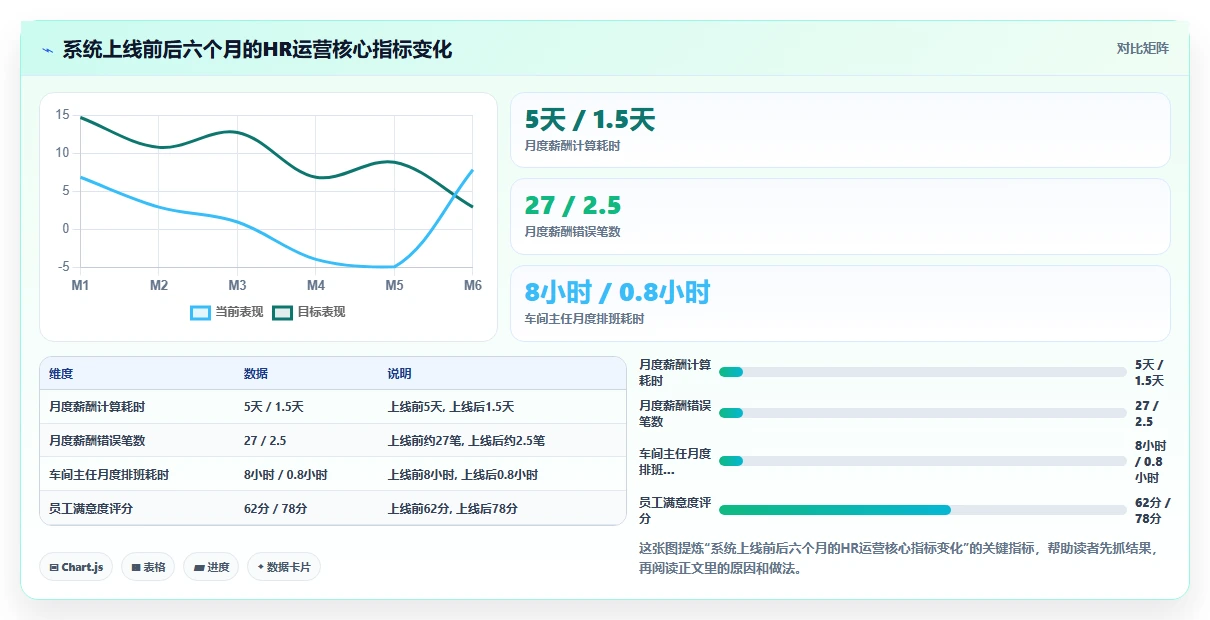Select the table data cell 8小时 / 0.8小时
The image size is (1210, 620).
(x=286, y=475)
